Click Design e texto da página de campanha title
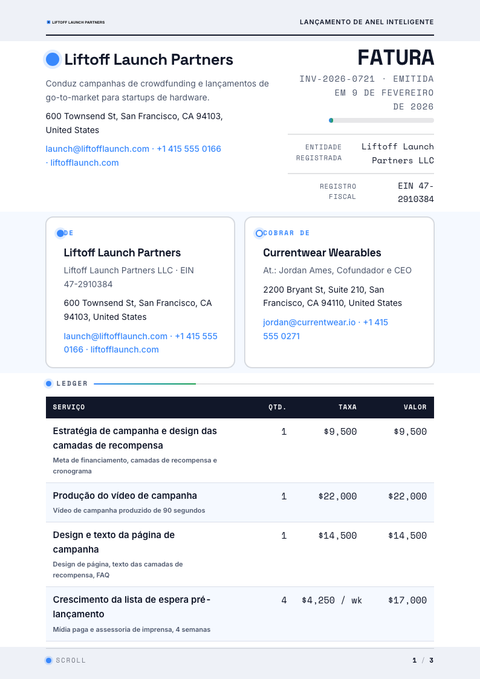This screenshot has width=480, height=679. pos(114,542)
